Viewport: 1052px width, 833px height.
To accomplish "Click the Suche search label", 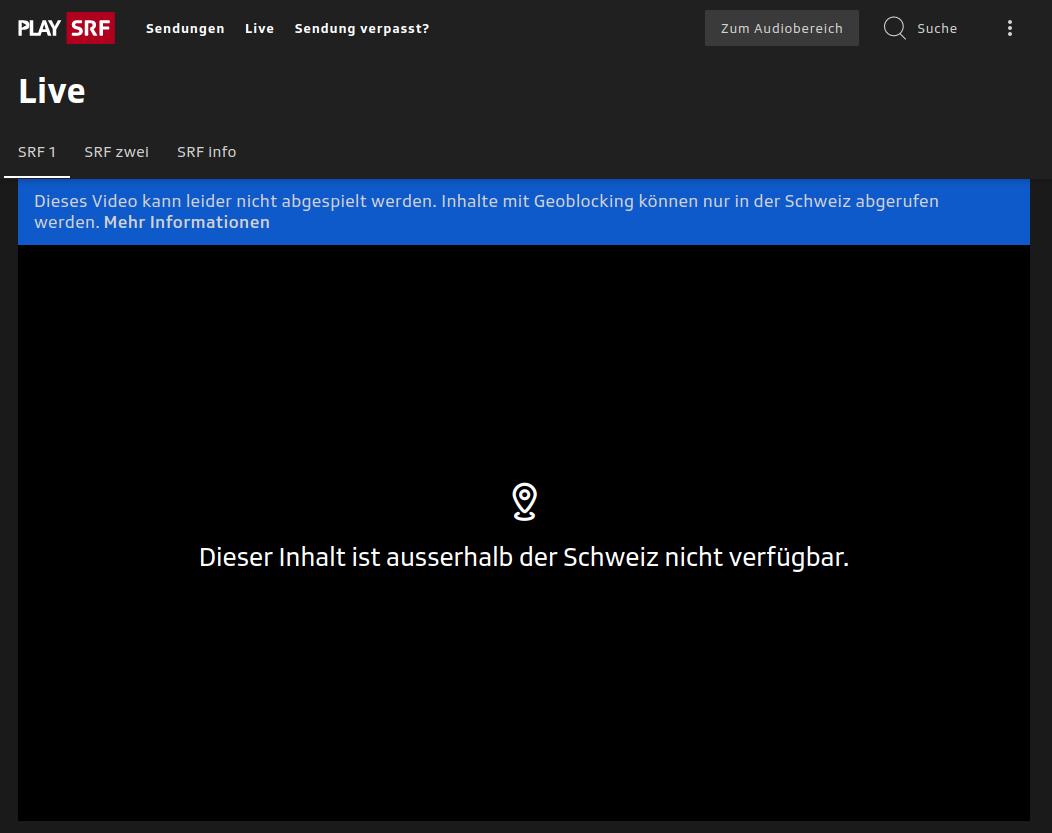I will click(x=937, y=29).
